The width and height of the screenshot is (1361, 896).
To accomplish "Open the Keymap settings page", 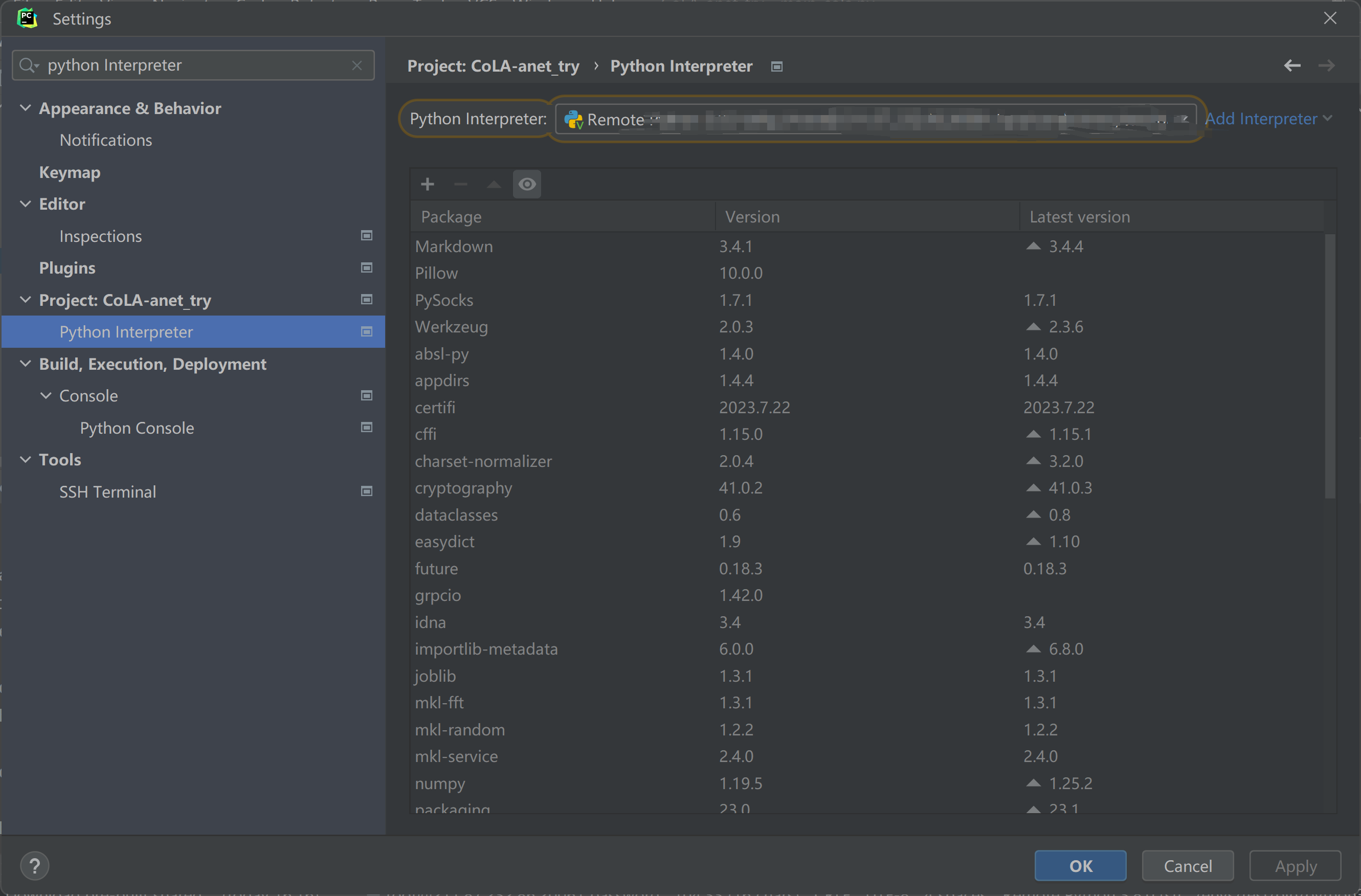I will point(69,172).
